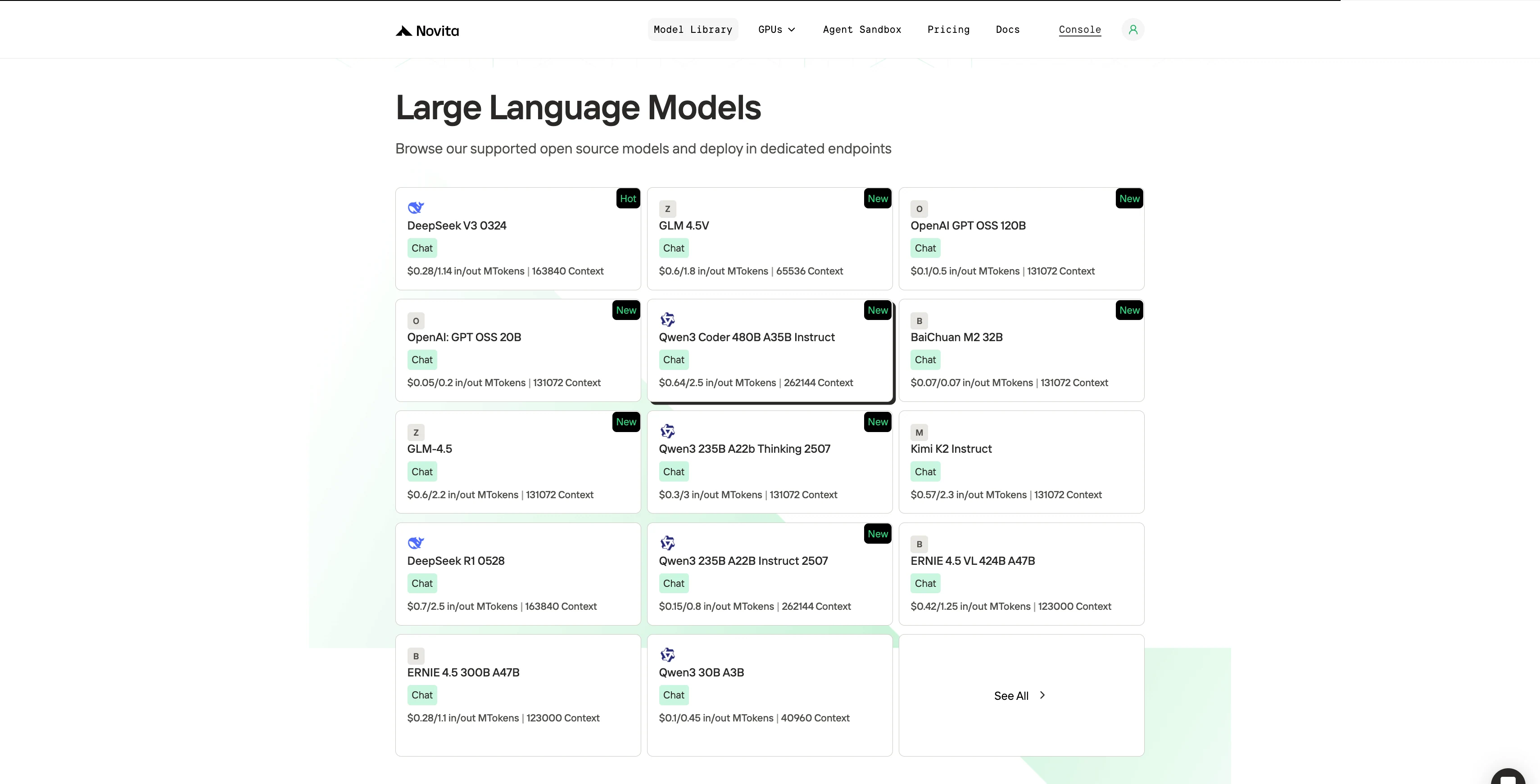Open BaiChuan M2 32B title
Viewport: 1540px width, 784px height.
pos(956,338)
